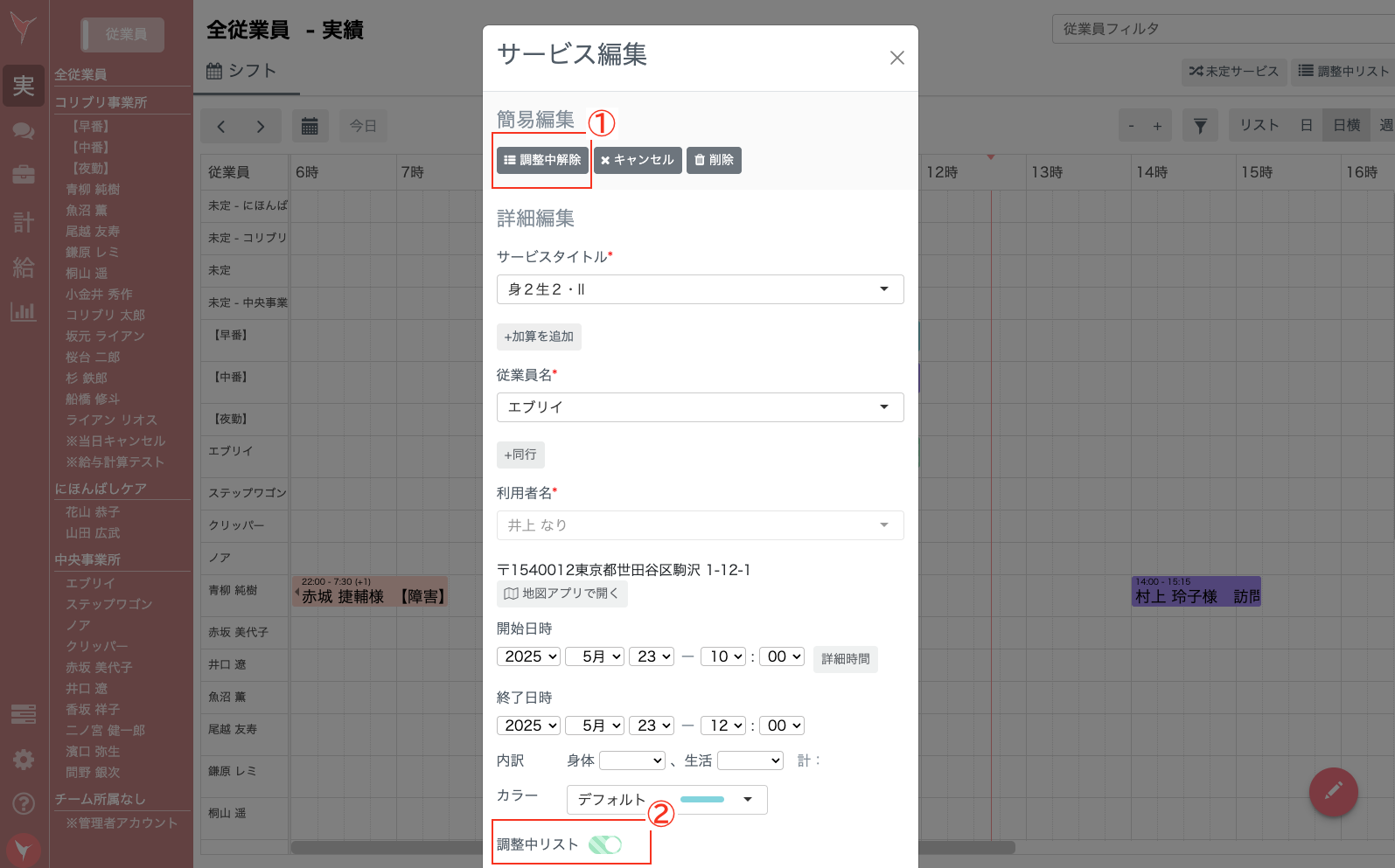Open the 給 payroll sidebar icon

click(24, 267)
